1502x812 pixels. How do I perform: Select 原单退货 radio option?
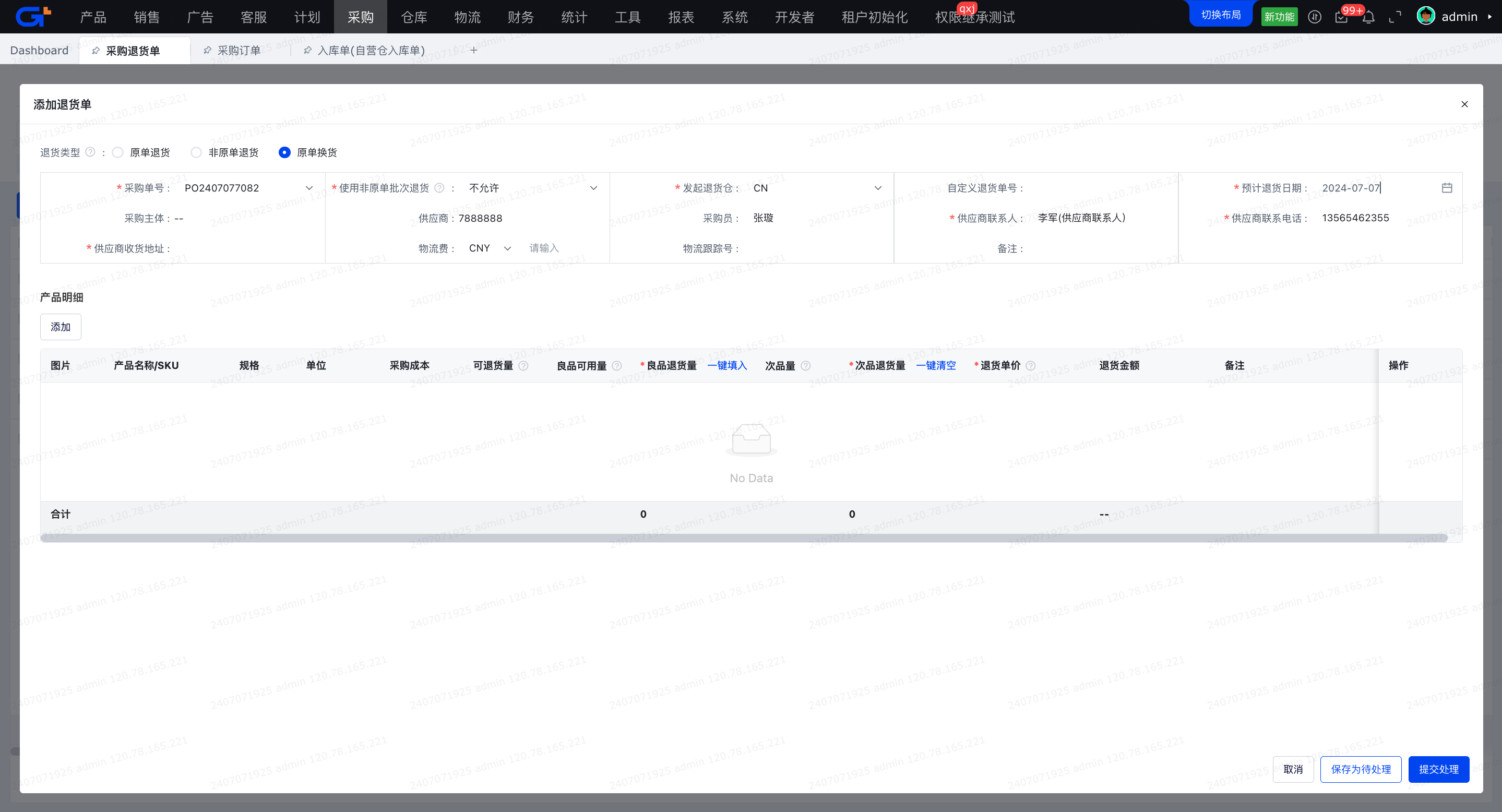pyautogui.click(x=118, y=152)
